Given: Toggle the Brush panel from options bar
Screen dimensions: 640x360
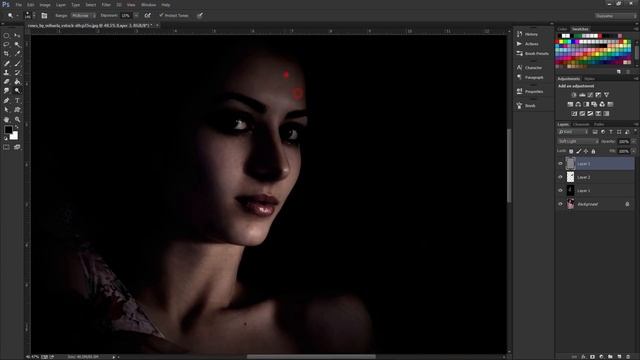Looking at the screenshot, I should tap(44, 16).
